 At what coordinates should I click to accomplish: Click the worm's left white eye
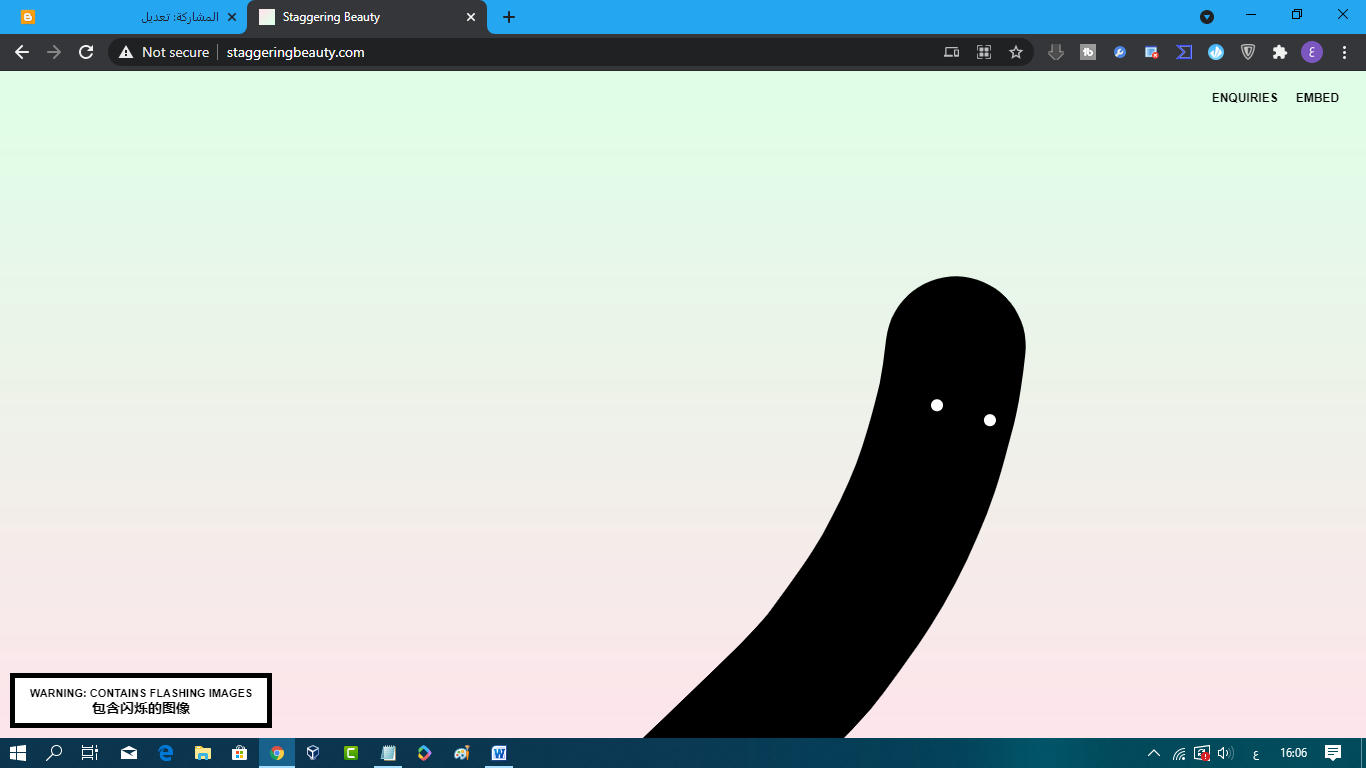(937, 405)
